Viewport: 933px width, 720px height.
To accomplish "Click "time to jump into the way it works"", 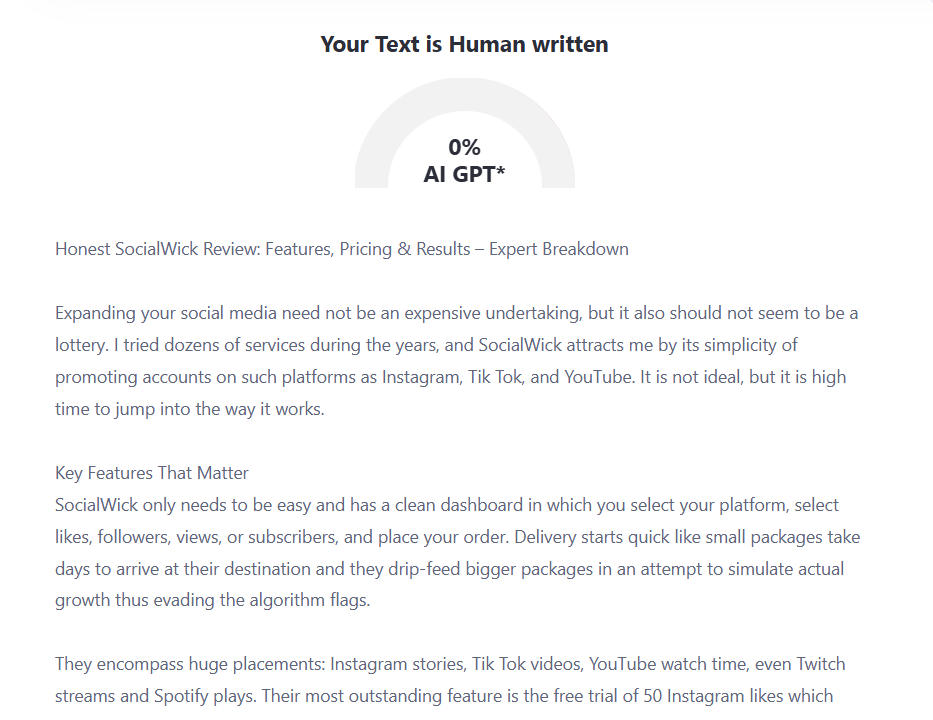I will 190,409.
